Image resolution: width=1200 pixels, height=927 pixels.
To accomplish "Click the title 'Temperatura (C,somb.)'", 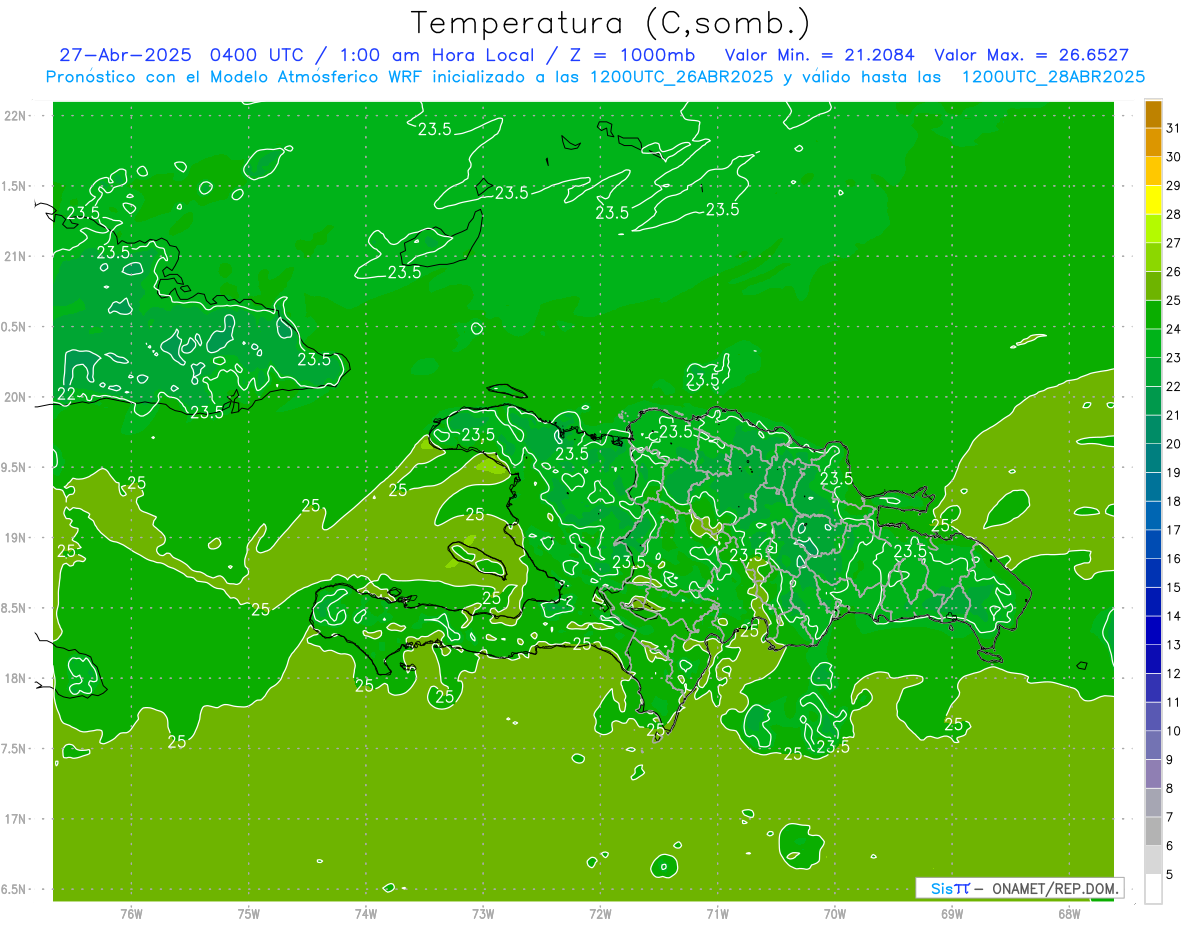I will pyautogui.click(x=611, y=23).
